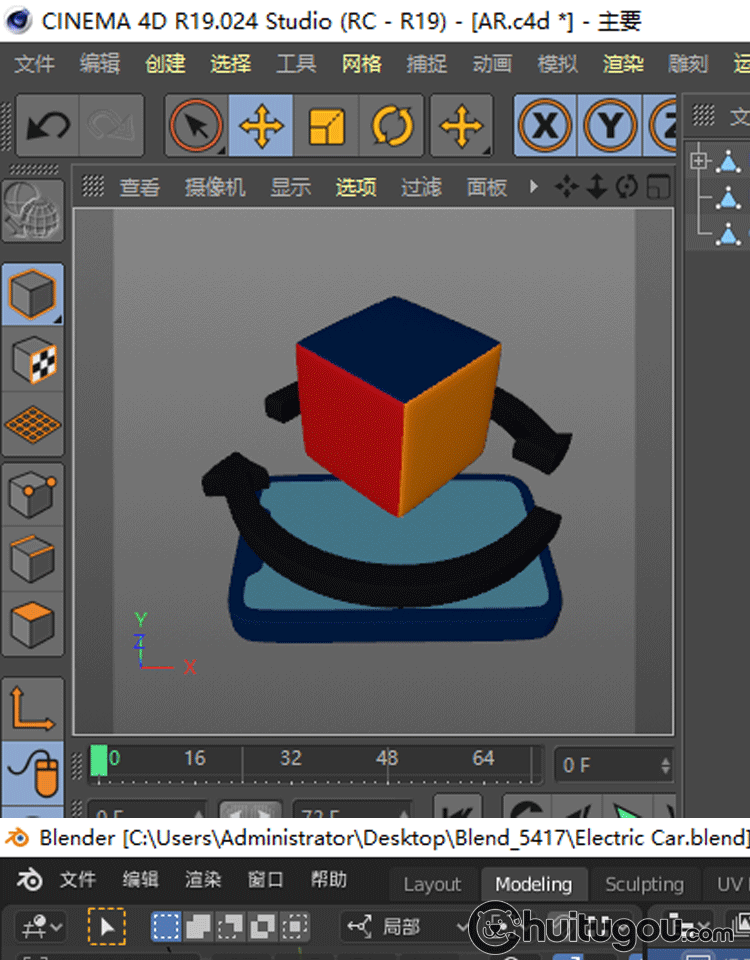The height and width of the screenshot is (960, 750).
Task: Click viewport pan camera icon
Action: pyautogui.click(x=566, y=187)
